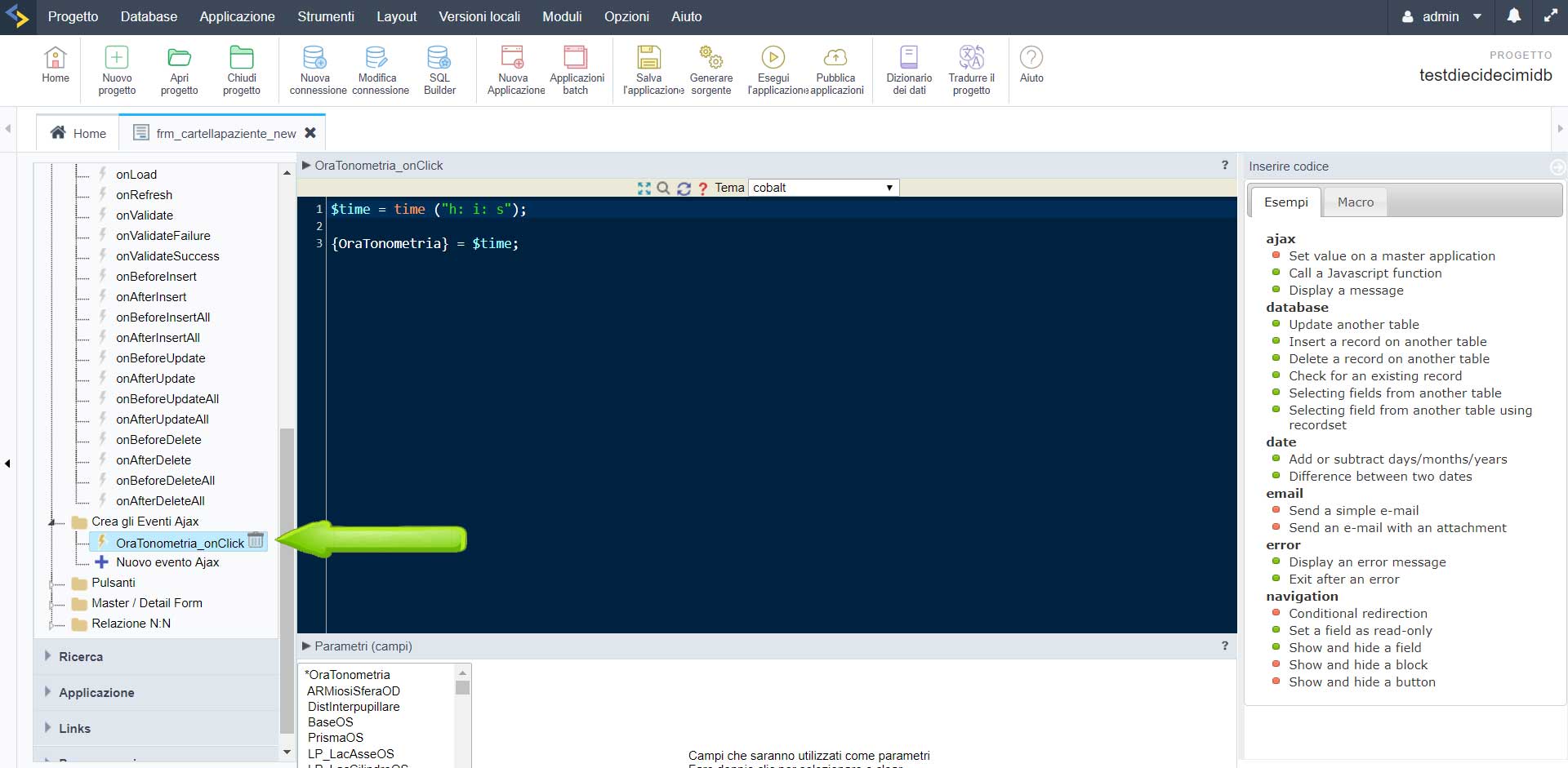Switch to the Macro tab
The height and width of the screenshot is (768, 1568).
pos(1356,202)
